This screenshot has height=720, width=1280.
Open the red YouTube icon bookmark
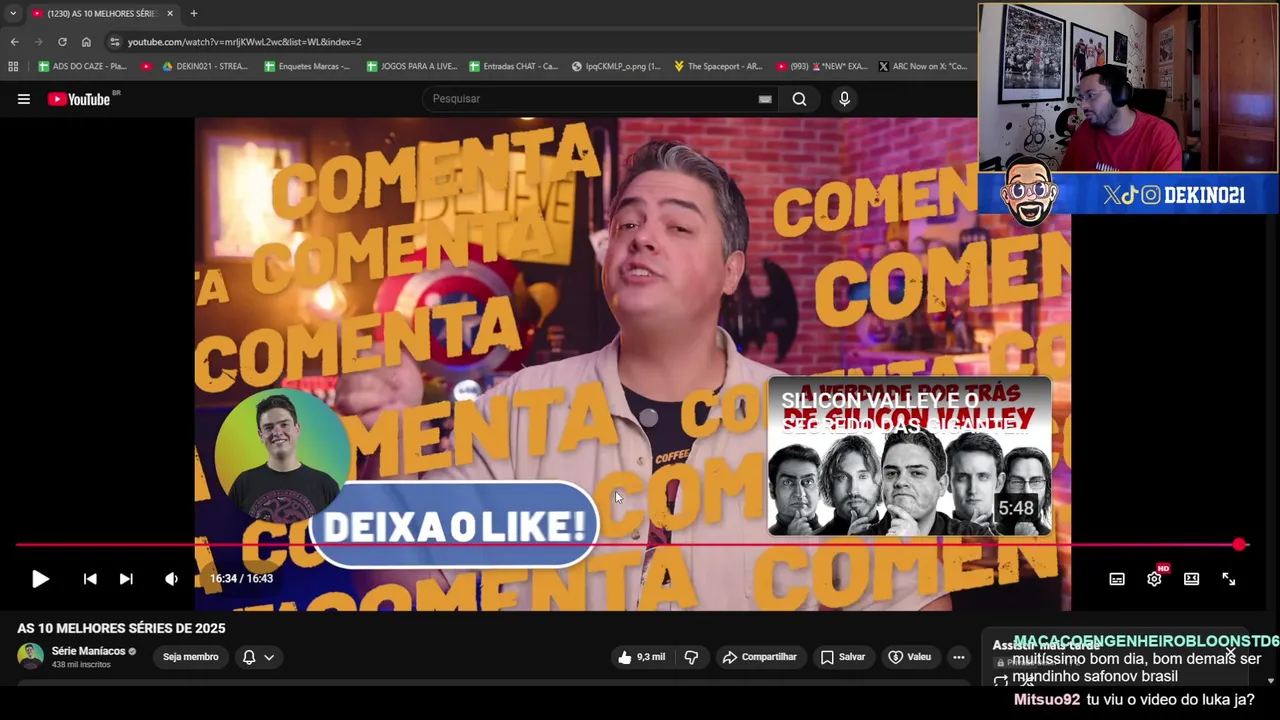pyautogui.click(x=146, y=66)
